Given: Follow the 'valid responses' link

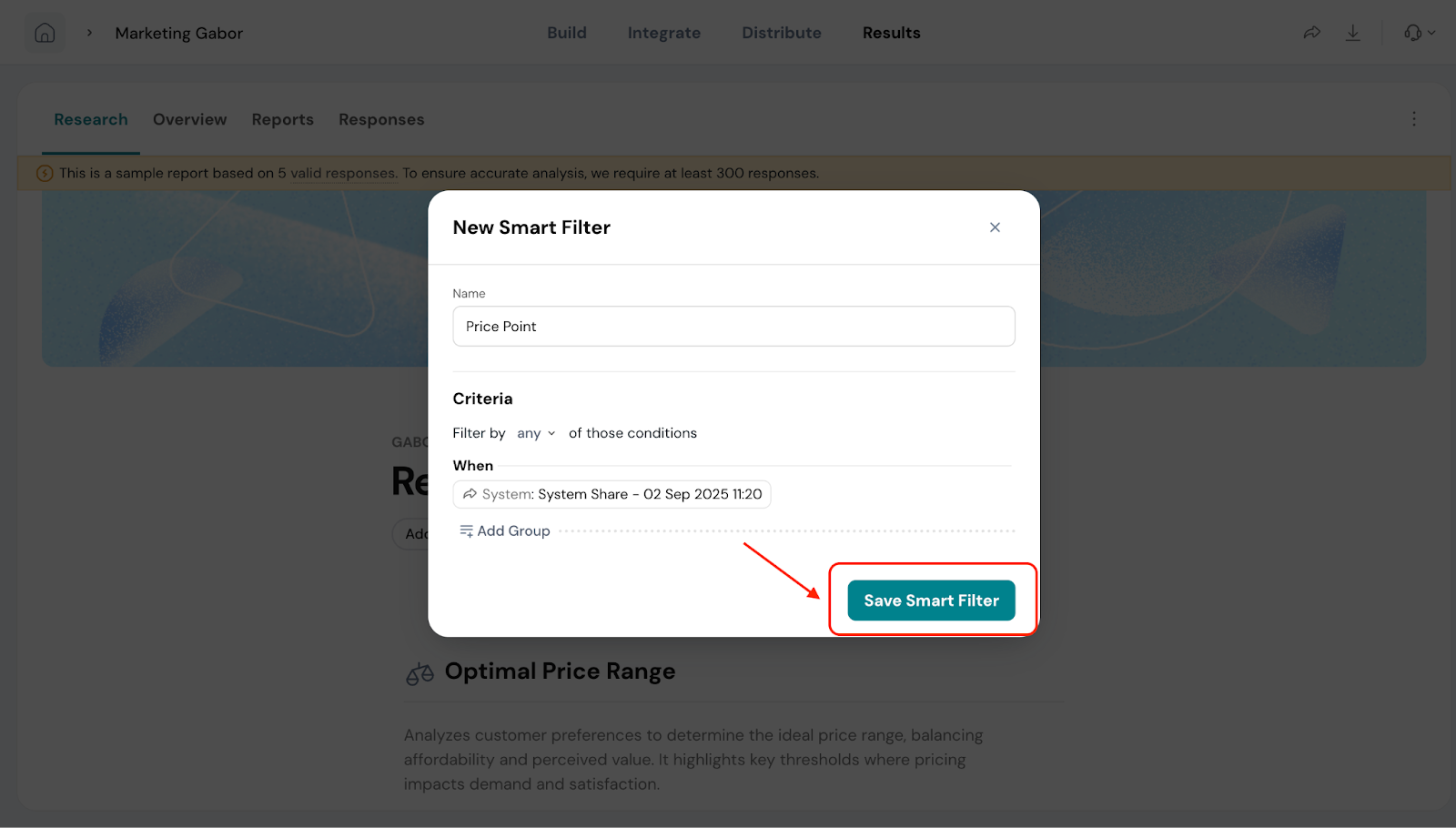Looking at the screenshot, I should pos(342,173).
